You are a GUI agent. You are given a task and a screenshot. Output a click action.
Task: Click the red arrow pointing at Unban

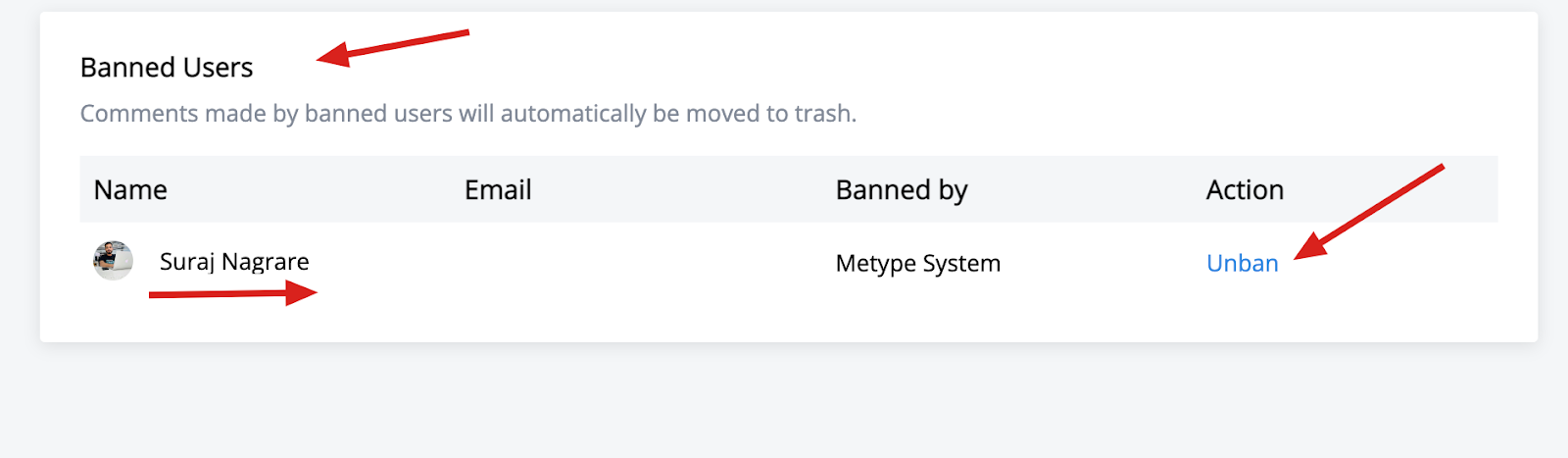point(1369,212)
